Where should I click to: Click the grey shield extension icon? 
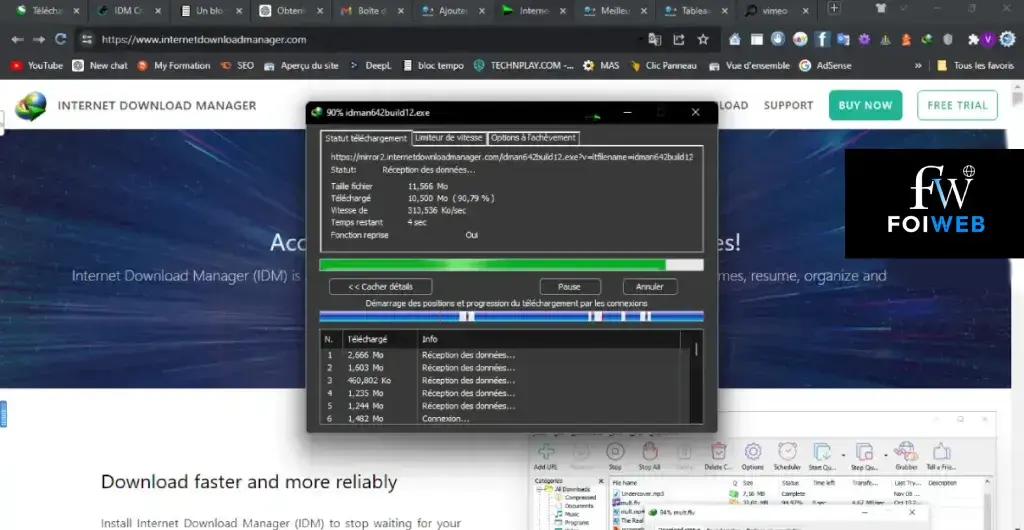(948, 40)
